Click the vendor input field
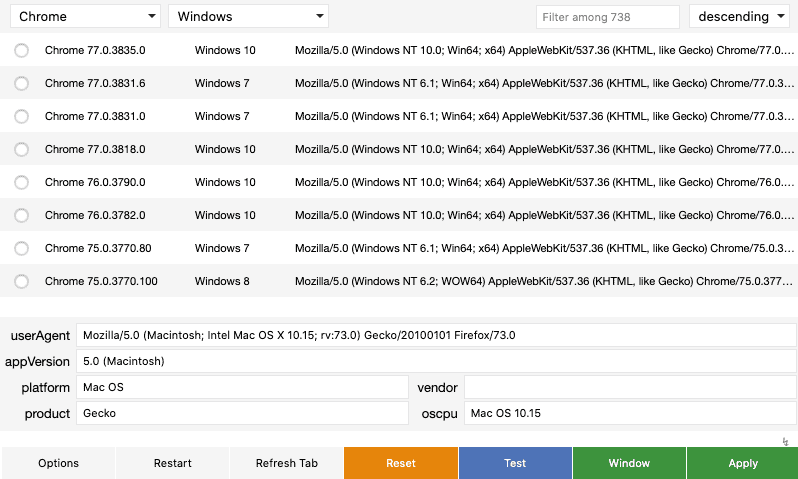The height and width of the screenshot is (479, 798). click(x=630, y=387)
